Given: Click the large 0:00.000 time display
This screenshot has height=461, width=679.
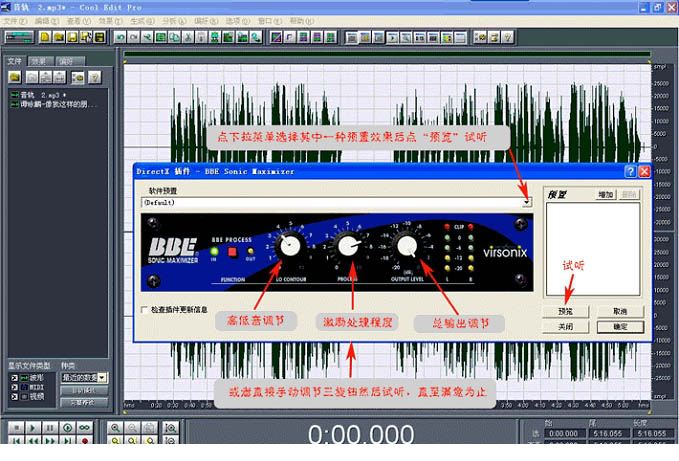Looking at the screenshot, I should pyautogui.click(x=361, y=434).
